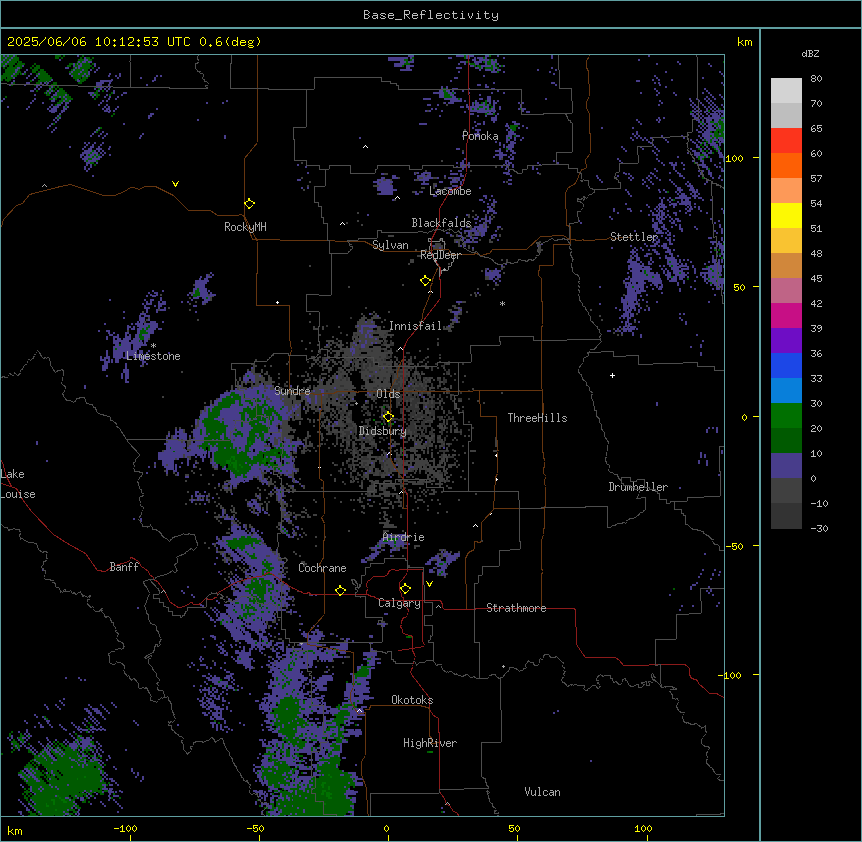Click the HighRiver label

pyautogui.click(x=430, y=743)
